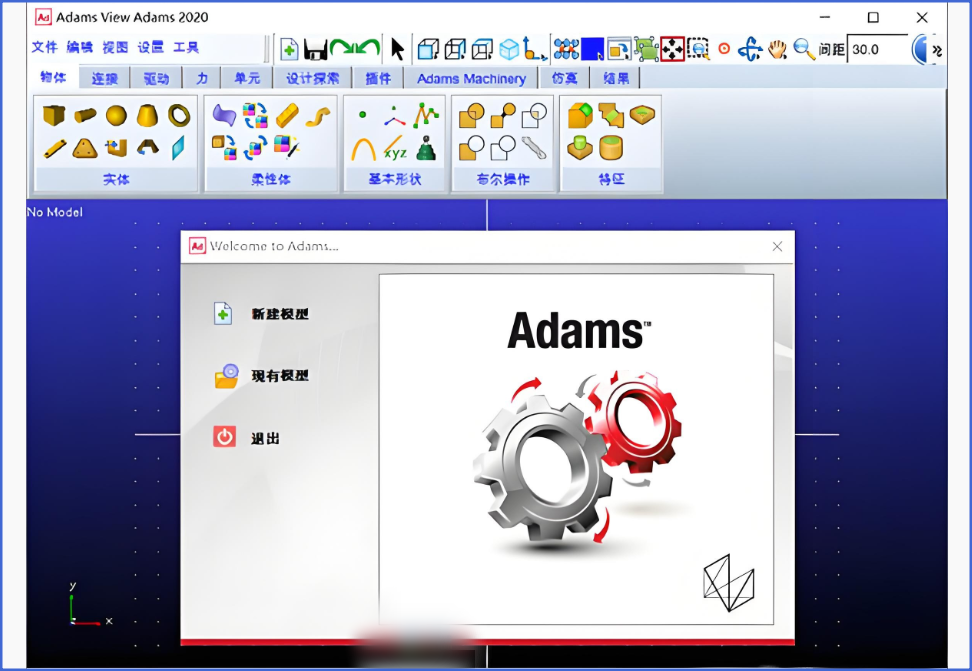972x671 pixels.
Task: Select the pan hand tool
Action: (778, 47)
